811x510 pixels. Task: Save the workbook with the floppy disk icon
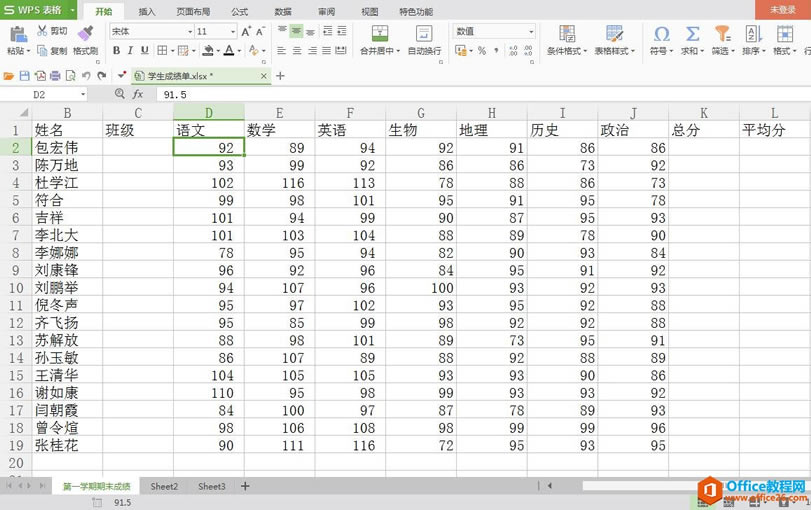click(x=24, y=76)
